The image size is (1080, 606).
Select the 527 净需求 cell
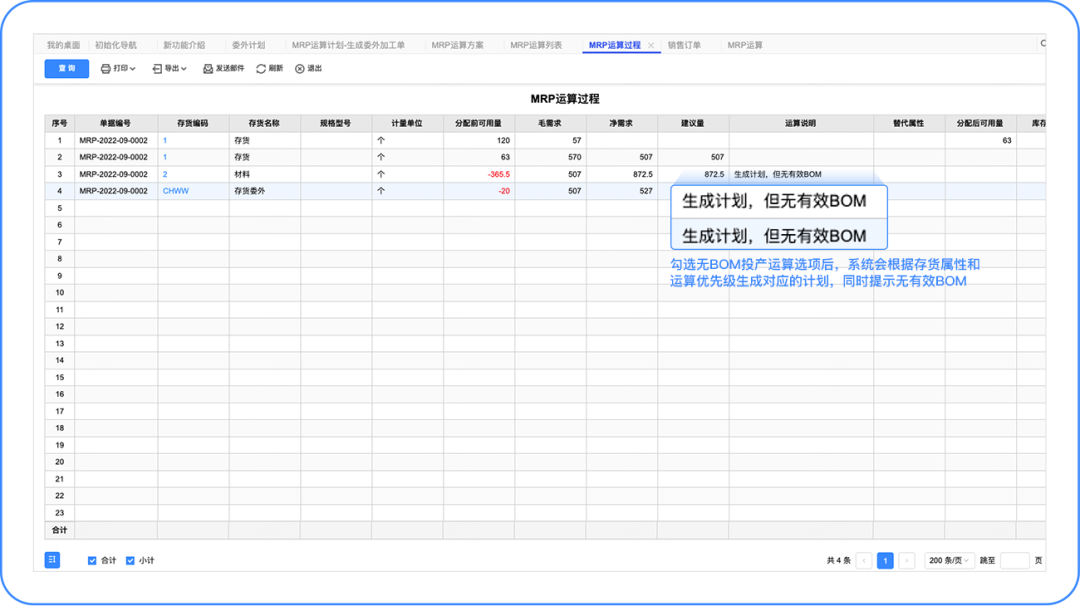click(x=621, y=191)
